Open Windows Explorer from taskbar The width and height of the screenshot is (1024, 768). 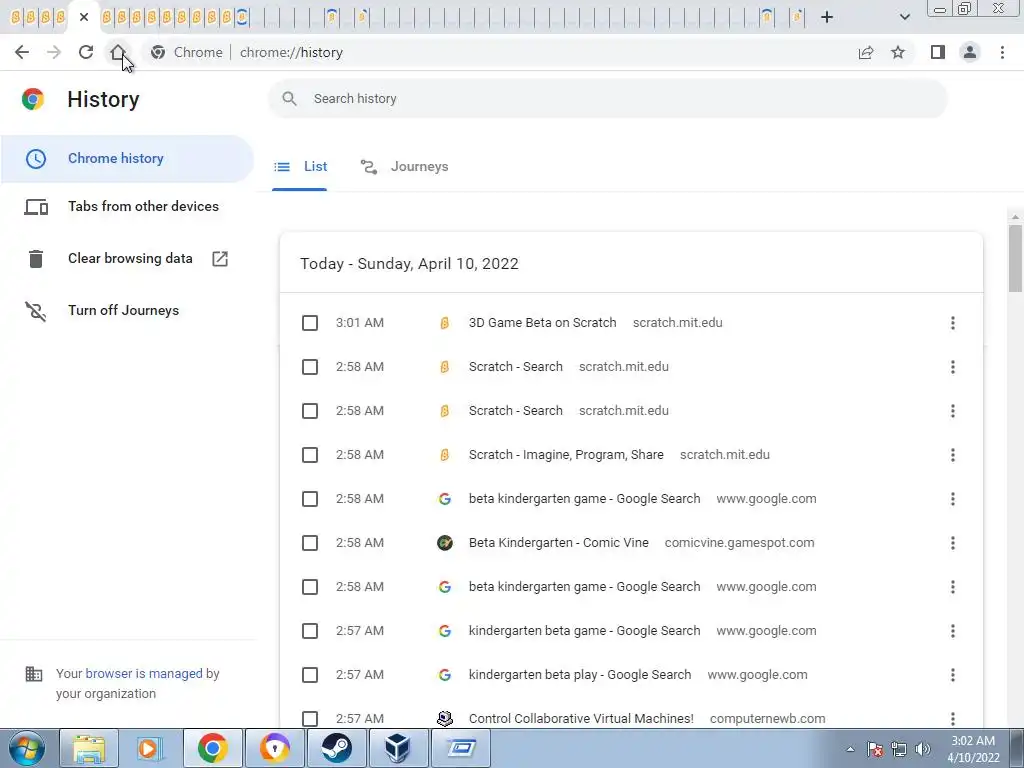(89, 748)
